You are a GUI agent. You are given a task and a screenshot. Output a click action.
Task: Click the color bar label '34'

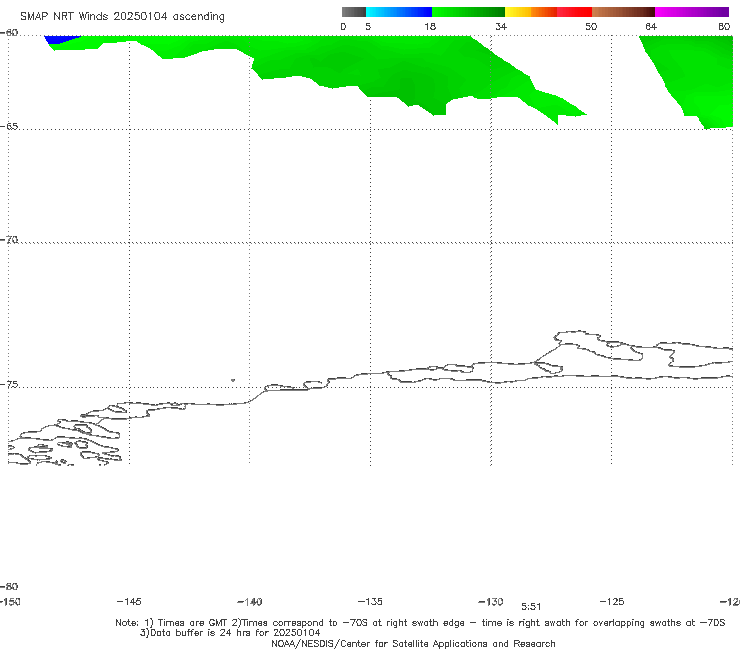click(501, 26)
